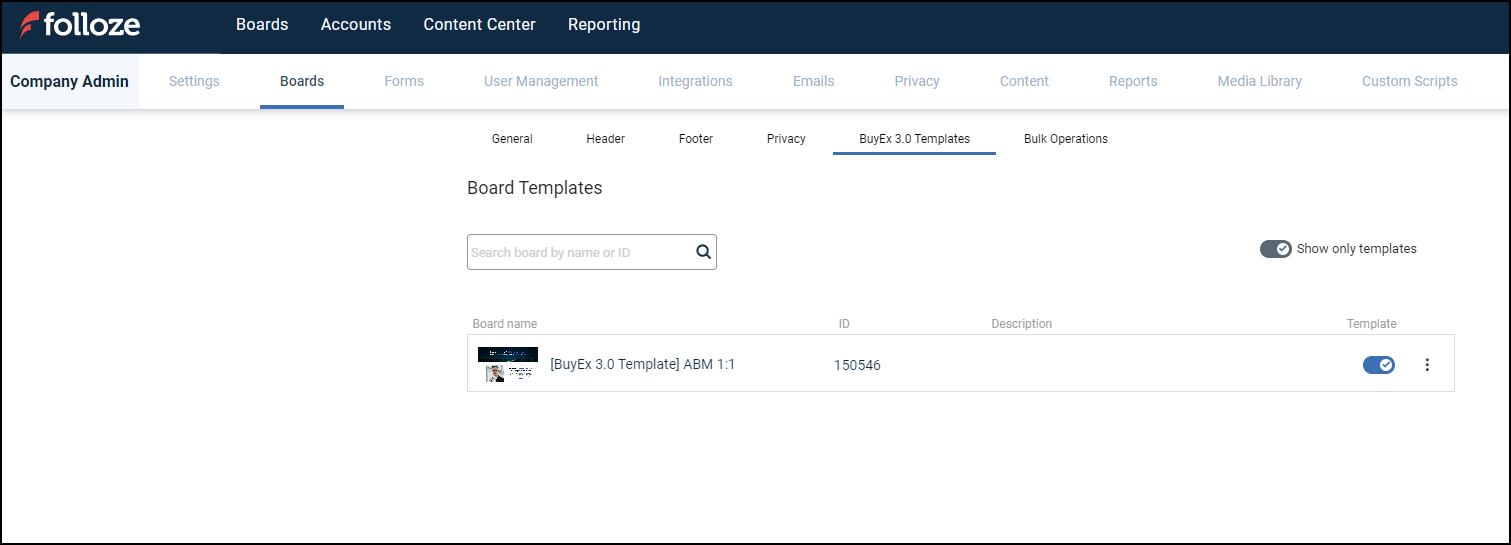Click the search magnifier icon
The width and height of the screenshot is (1511, 545).
(x=703, y=252)
